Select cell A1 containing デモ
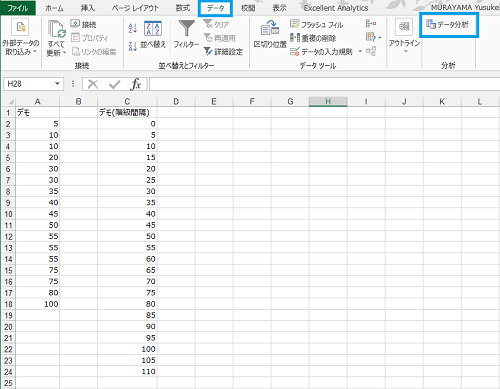Viewport: 500px width, 389px height. coord(38,113)
